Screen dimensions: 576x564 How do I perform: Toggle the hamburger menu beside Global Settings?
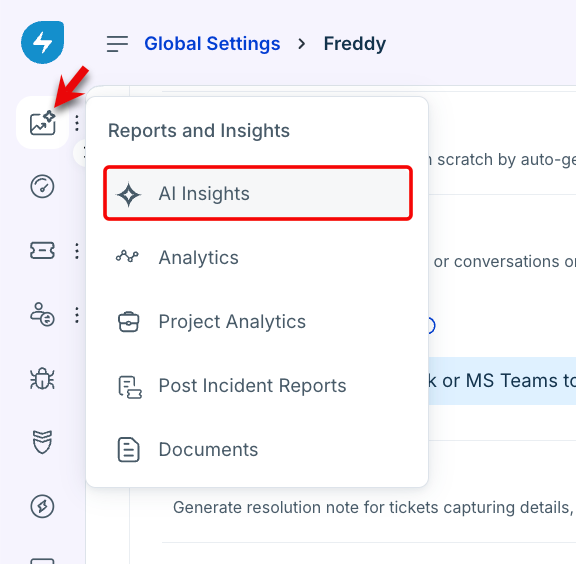click(118, 44)
